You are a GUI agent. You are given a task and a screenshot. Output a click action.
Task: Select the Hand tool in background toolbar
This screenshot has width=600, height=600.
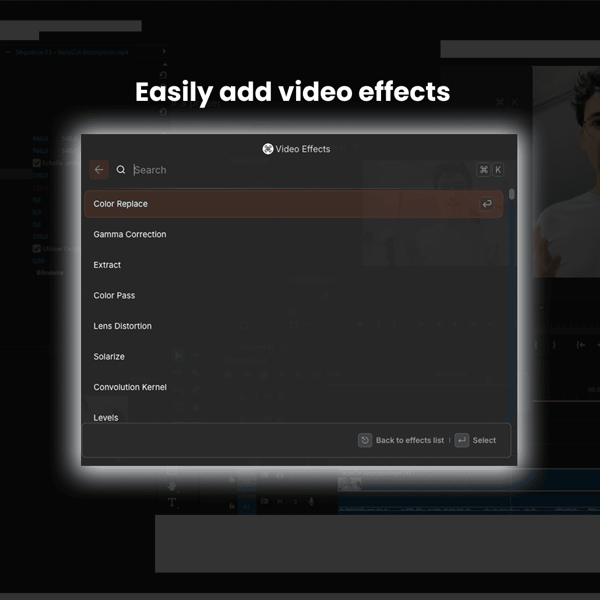[x=172, y=486]
